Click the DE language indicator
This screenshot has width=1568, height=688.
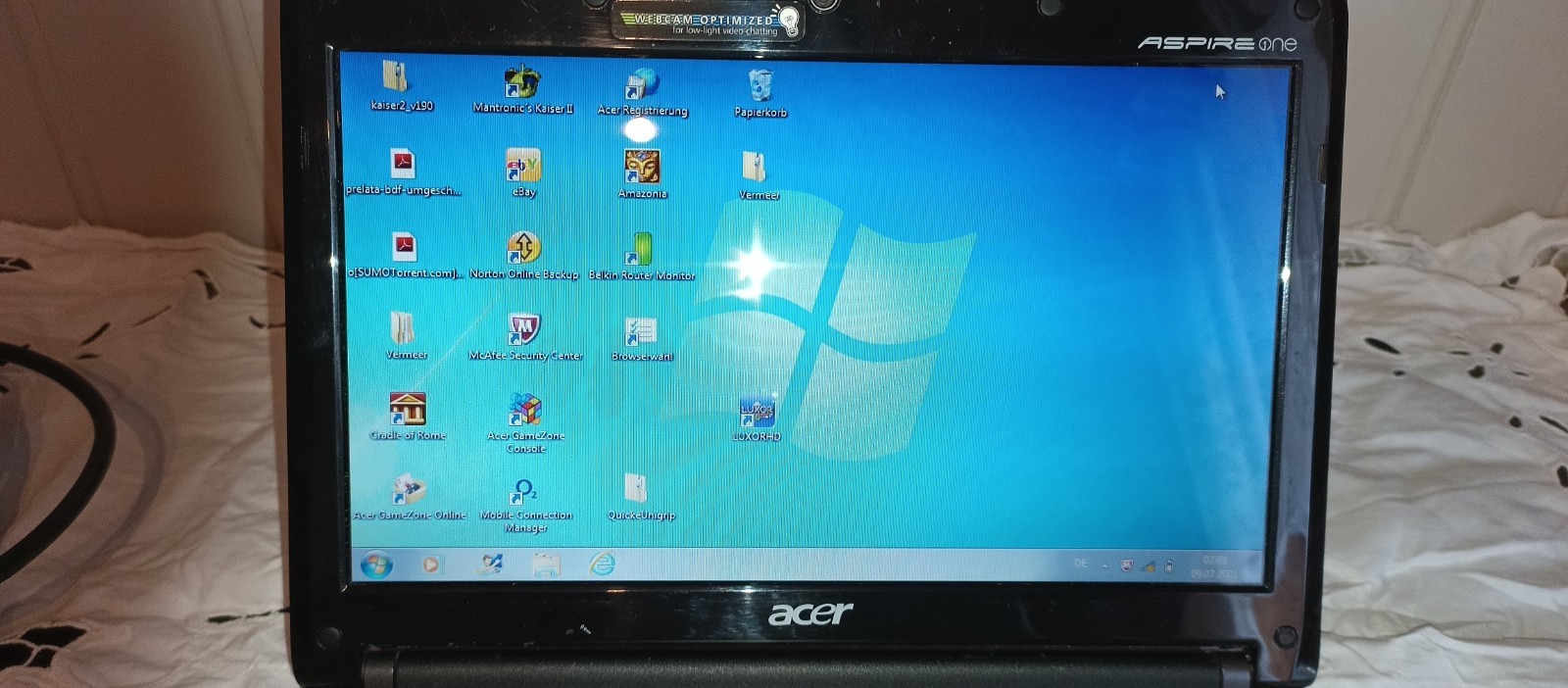click(x=1081, y=564)
